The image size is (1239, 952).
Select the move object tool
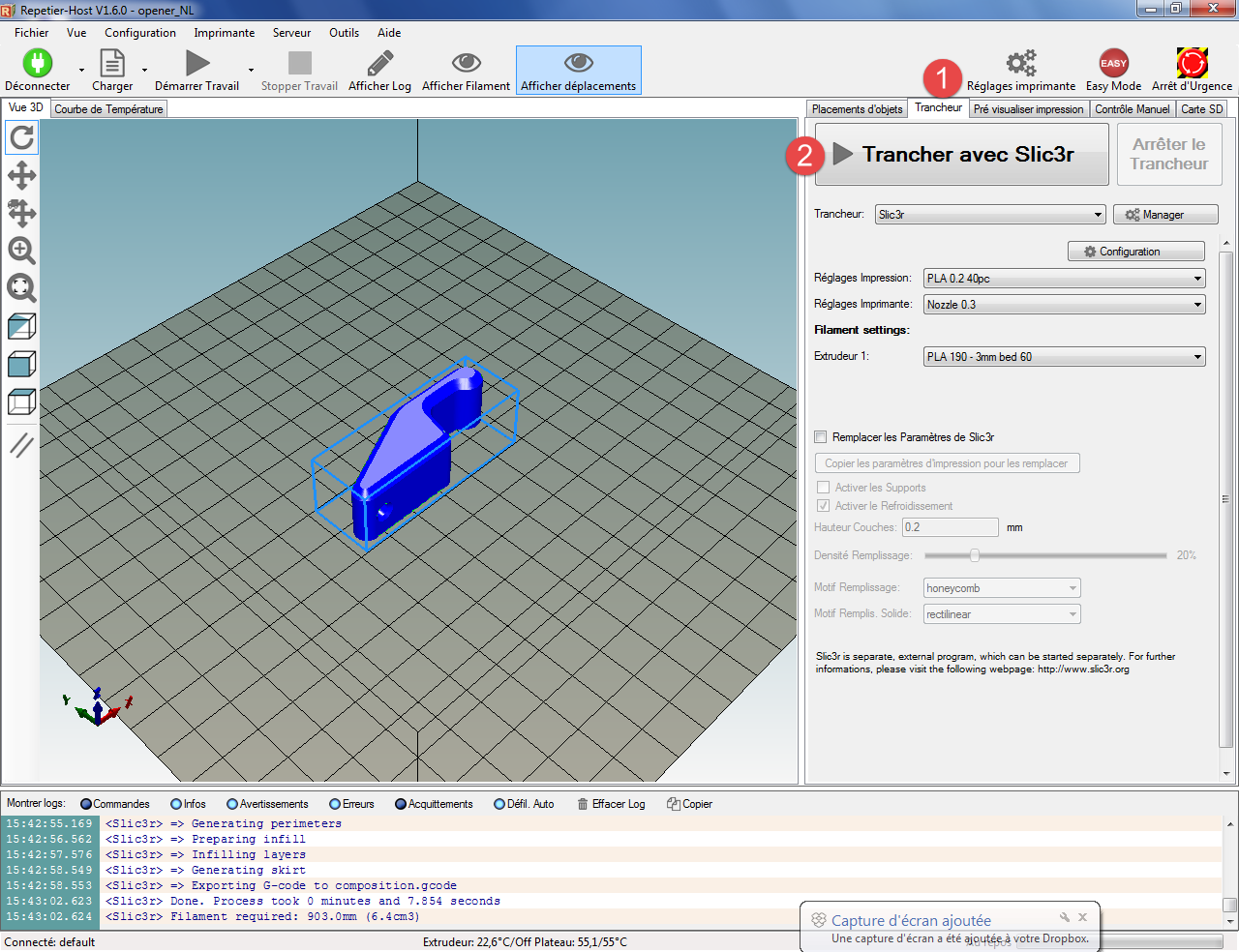tap(21, 213)
